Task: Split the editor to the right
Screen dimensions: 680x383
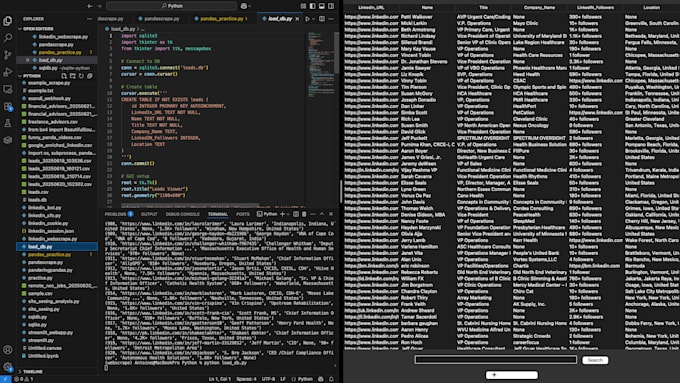Action: tap(322, 19)
